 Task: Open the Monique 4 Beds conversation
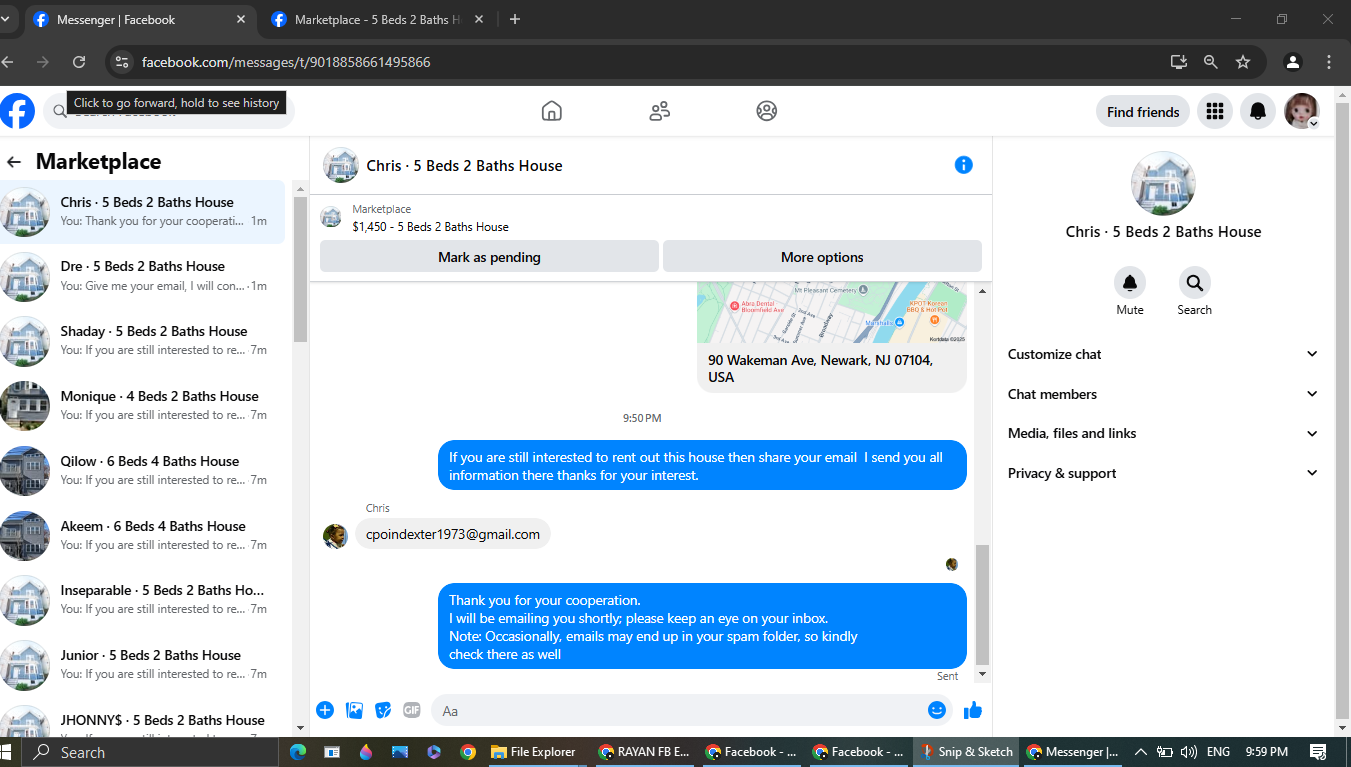pos(143,406)
